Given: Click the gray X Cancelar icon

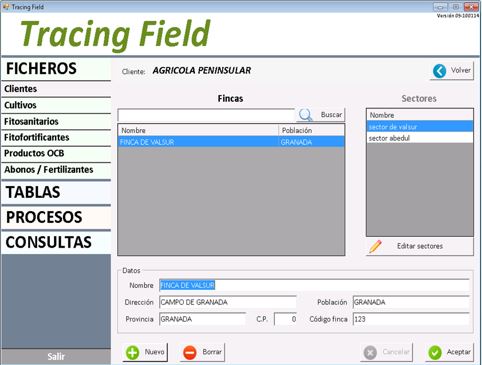Looking at the screenshot, I should click(x=370, y=352).
